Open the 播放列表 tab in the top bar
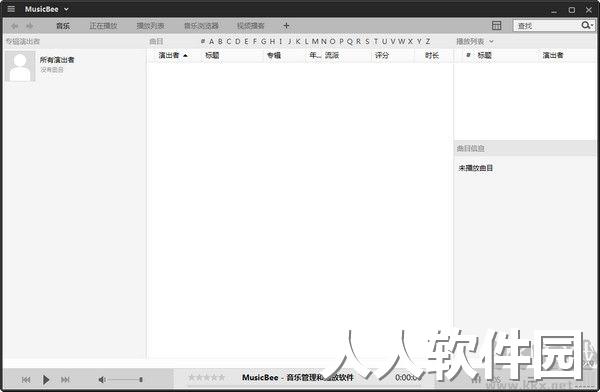This screenshot has height=392, width=600. coord(150,26)
